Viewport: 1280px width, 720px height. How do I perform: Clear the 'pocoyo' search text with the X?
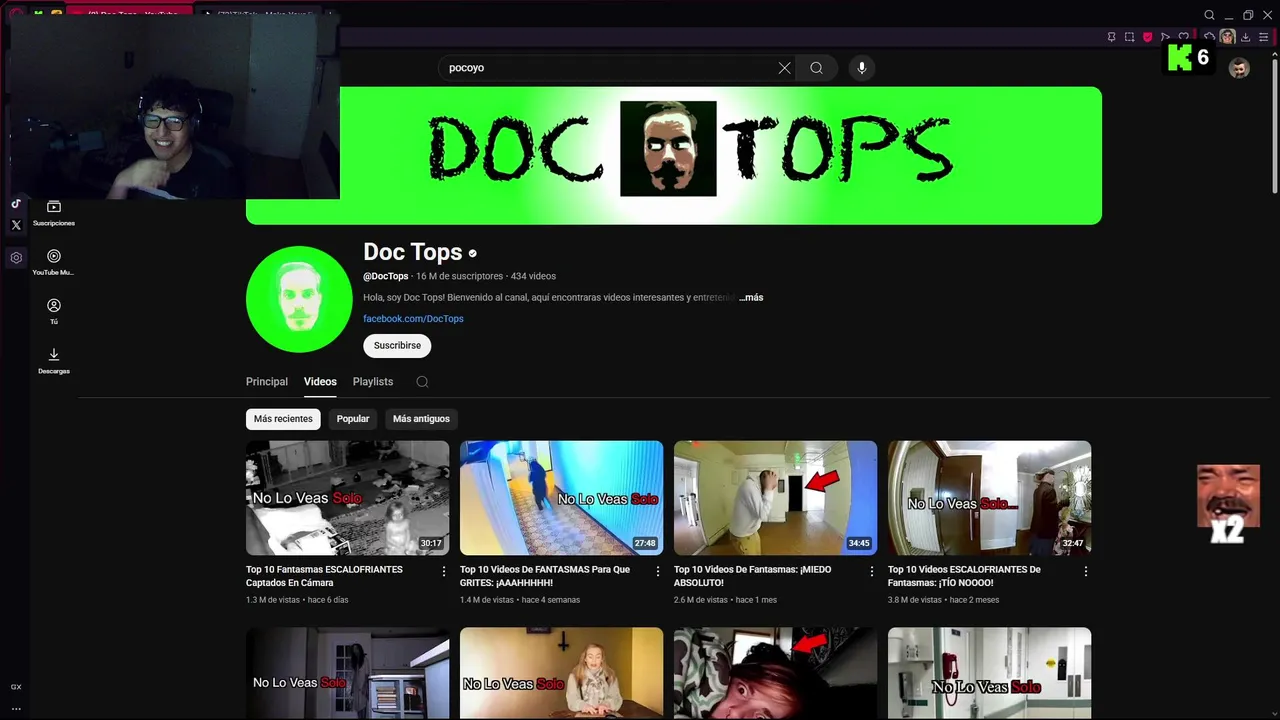pos(784,68)
